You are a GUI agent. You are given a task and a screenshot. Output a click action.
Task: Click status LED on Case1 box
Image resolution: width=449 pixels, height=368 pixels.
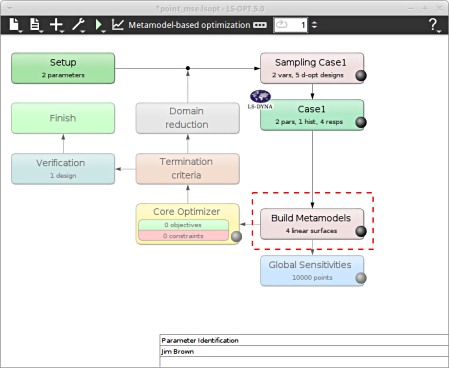361,122
